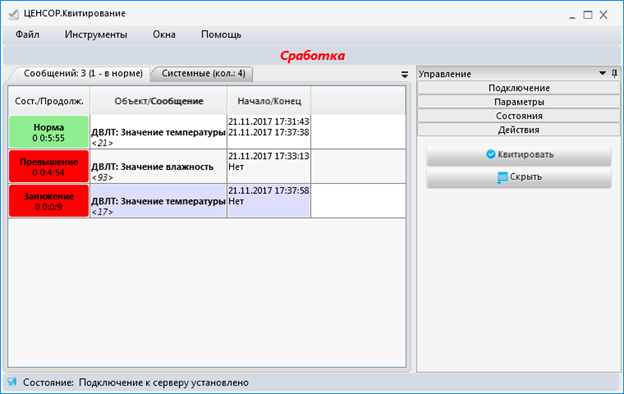624x394 pixels.
Task: Select the red Превышение status cell
Action: coord(49,167)
